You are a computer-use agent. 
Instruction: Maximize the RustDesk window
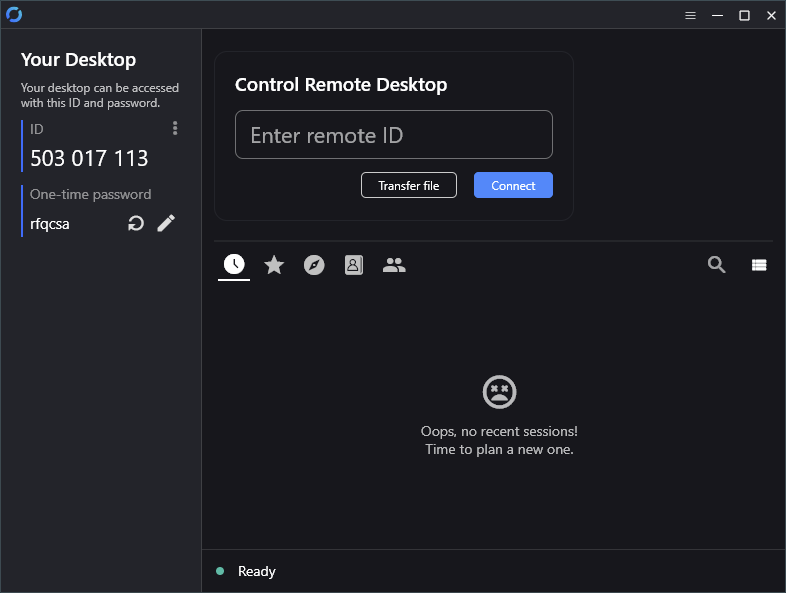[x=744, y=15]
